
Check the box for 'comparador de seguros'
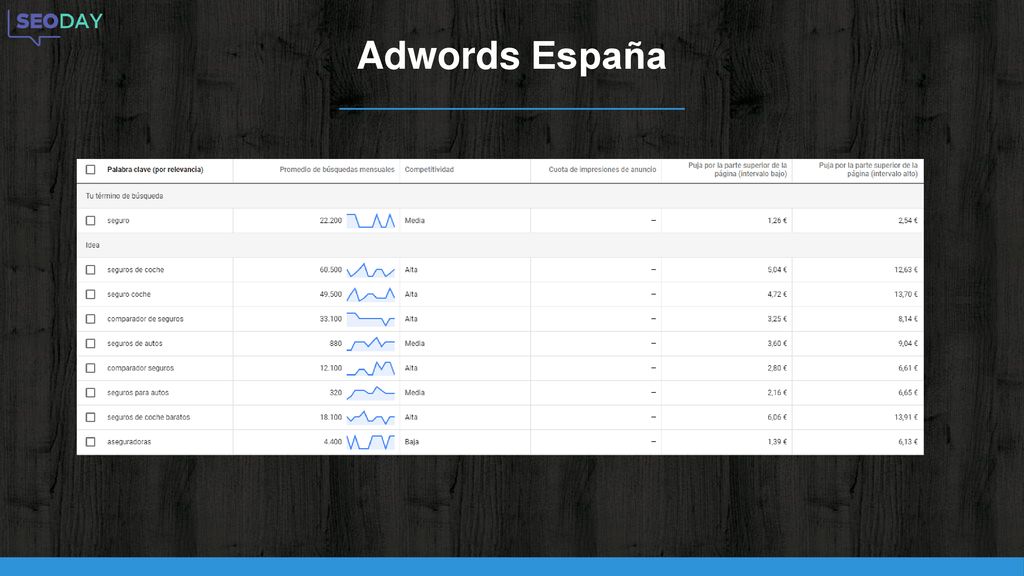coord(91,319)
